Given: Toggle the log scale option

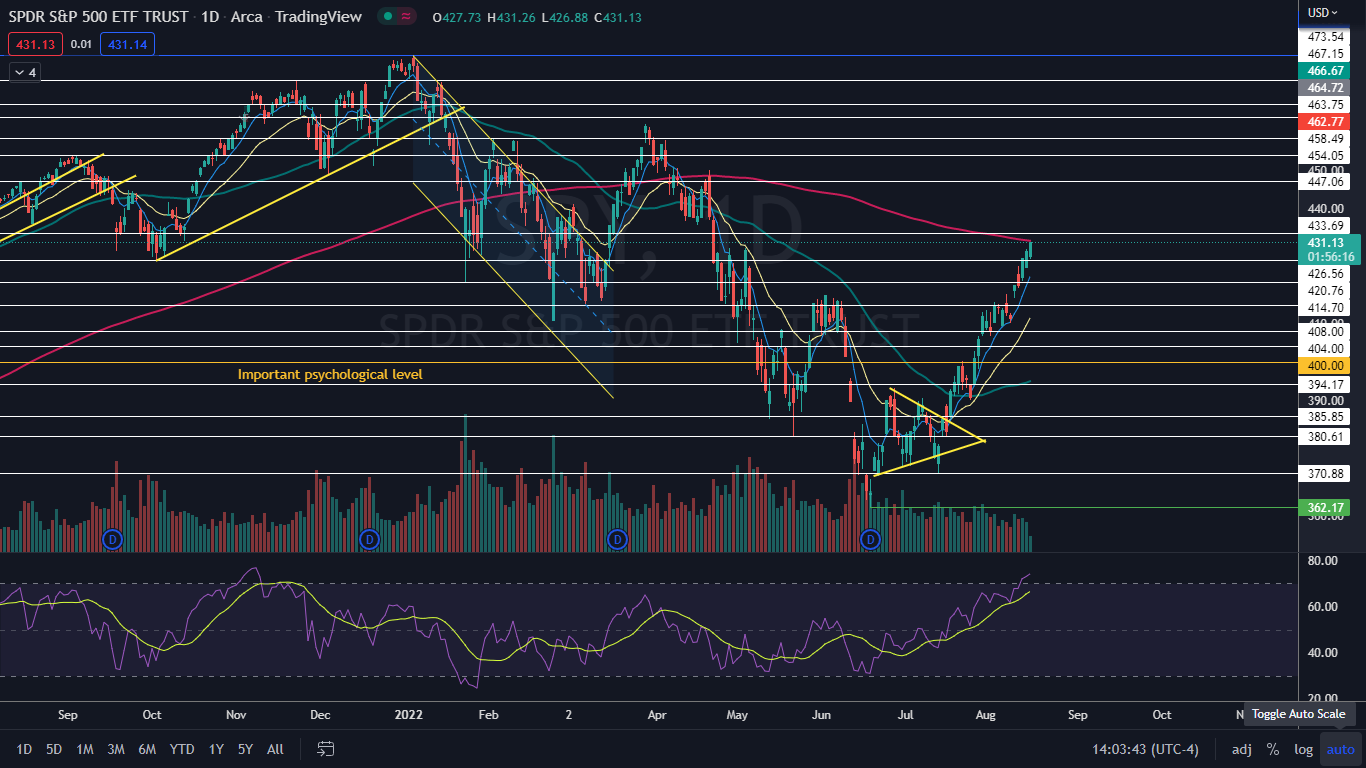Looking at the screenshot, I should (x=1303, y=749).
